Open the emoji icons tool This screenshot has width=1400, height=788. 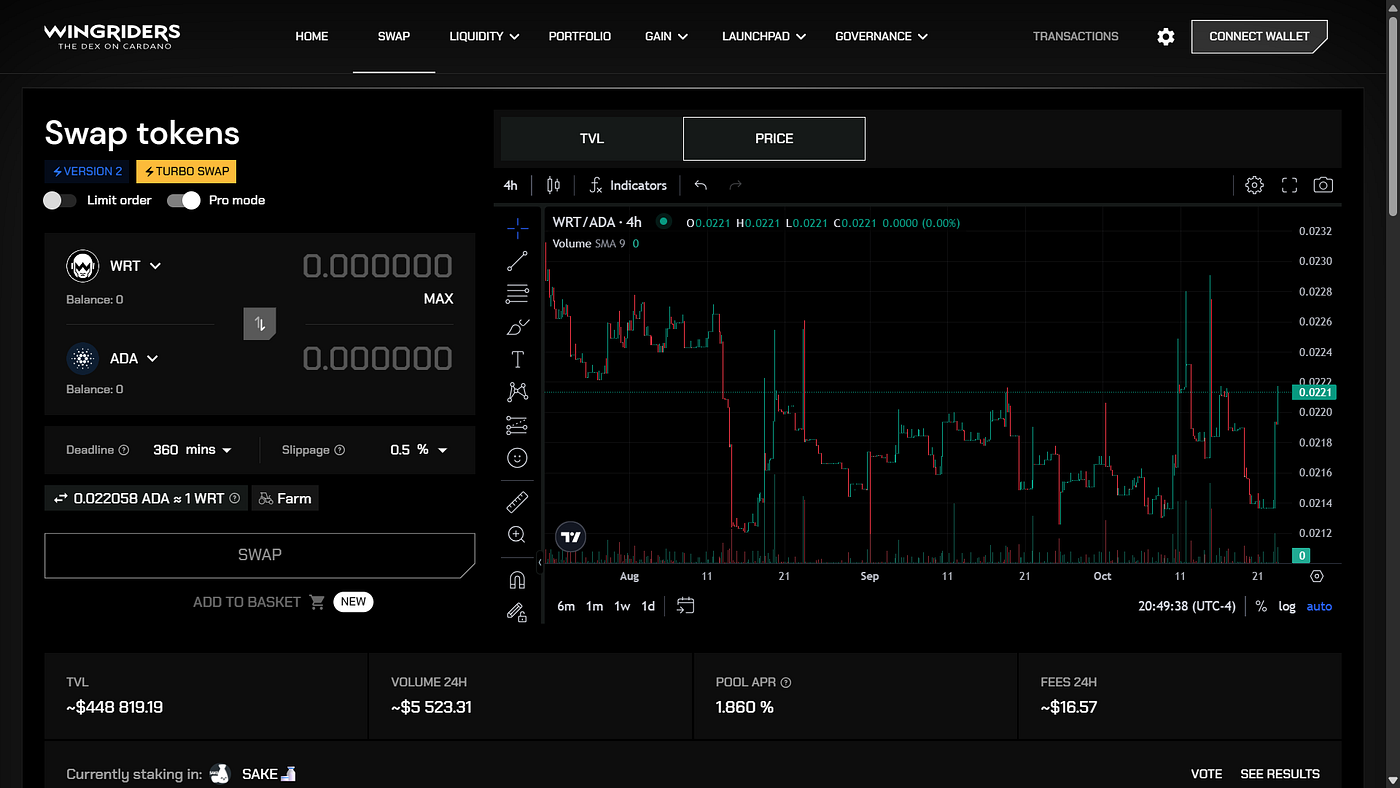(x=517, y=458)
